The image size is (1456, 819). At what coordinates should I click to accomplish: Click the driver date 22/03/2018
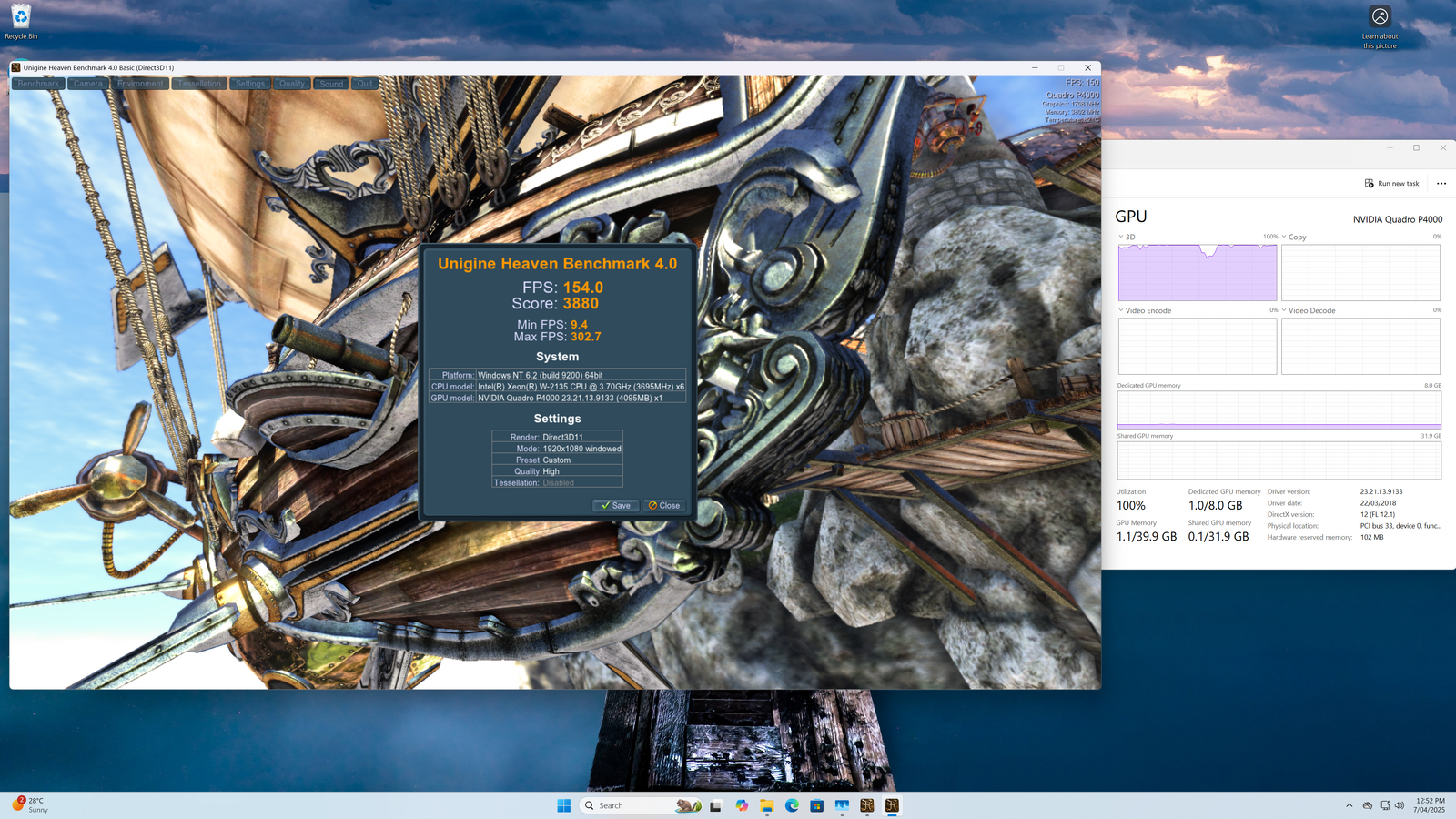(x=1378, y=503)
